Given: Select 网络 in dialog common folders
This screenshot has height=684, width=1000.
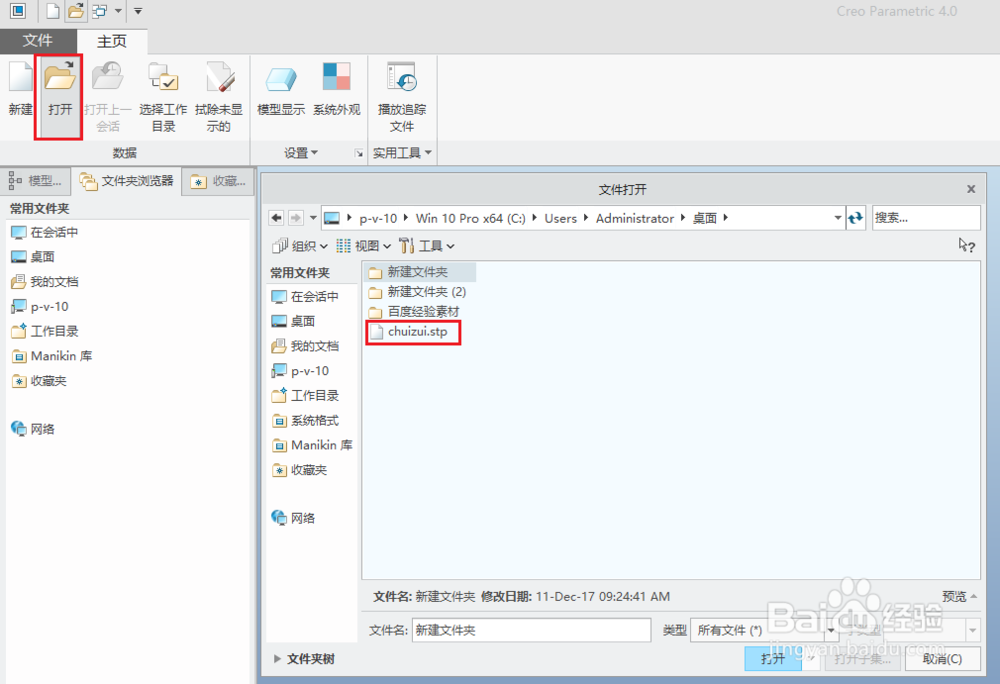Looking at the screenshot, I should tap(293, 518).
